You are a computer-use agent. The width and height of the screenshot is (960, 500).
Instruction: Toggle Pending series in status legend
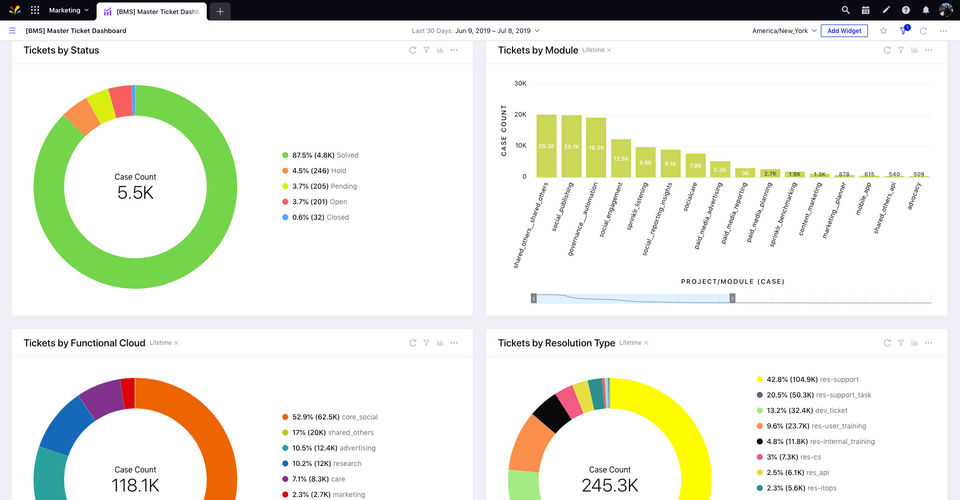[320, 186]
